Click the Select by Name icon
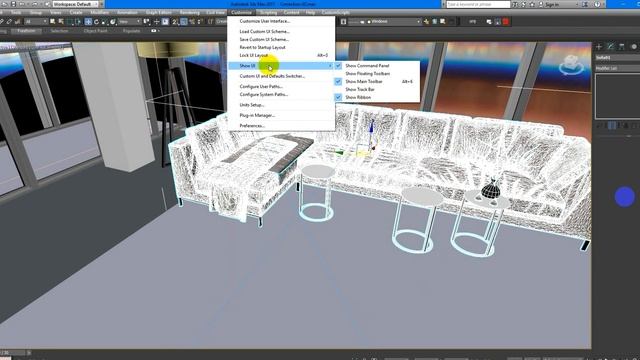The height and width of the screenshot is (360, 640). [61, 22]
